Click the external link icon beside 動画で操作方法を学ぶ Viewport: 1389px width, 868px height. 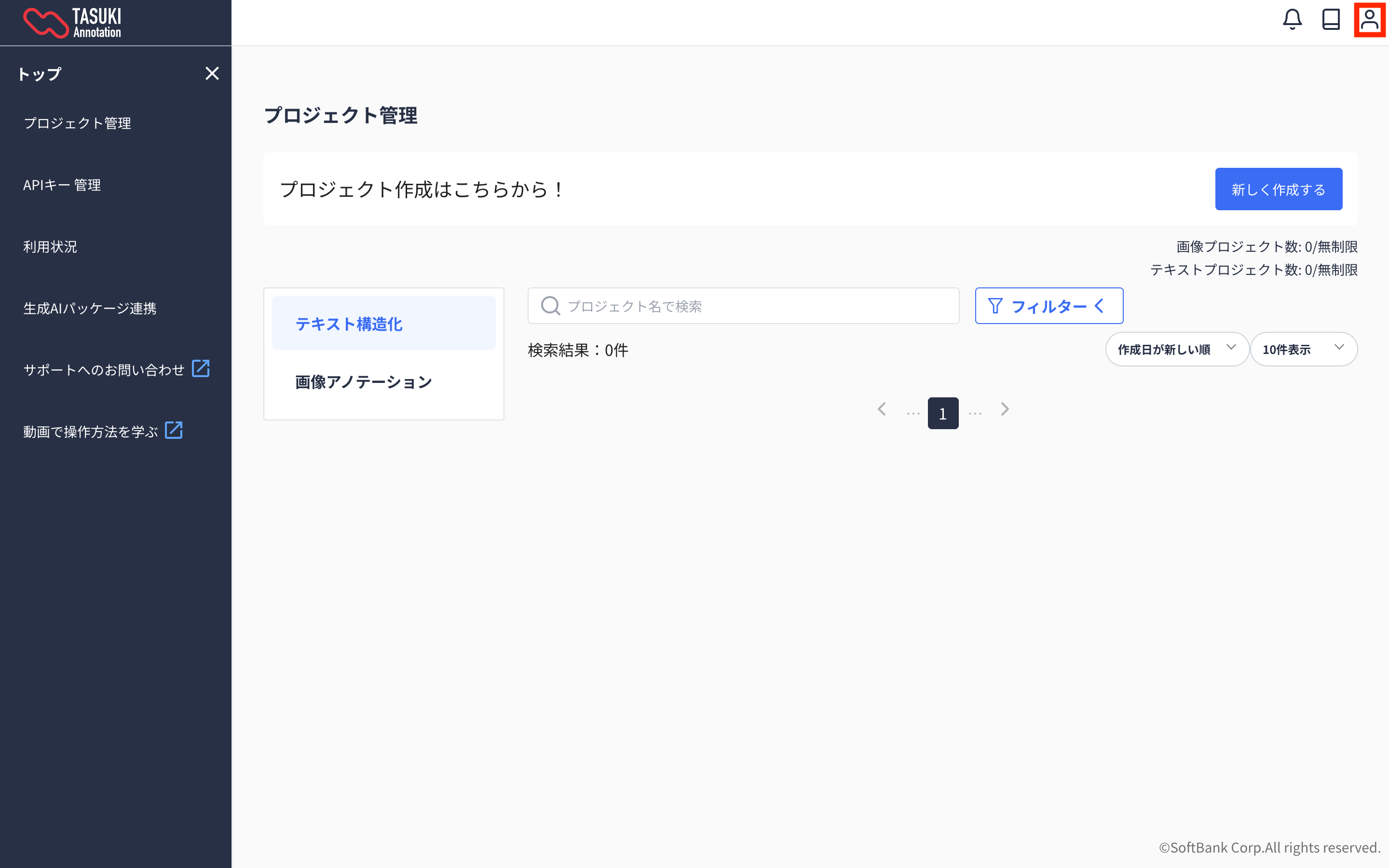(x=174, y=430)
